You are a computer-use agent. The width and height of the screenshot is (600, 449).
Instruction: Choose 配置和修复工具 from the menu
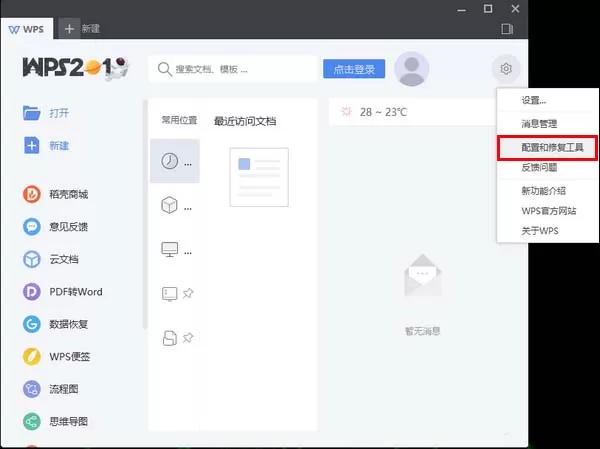(548, 147)
